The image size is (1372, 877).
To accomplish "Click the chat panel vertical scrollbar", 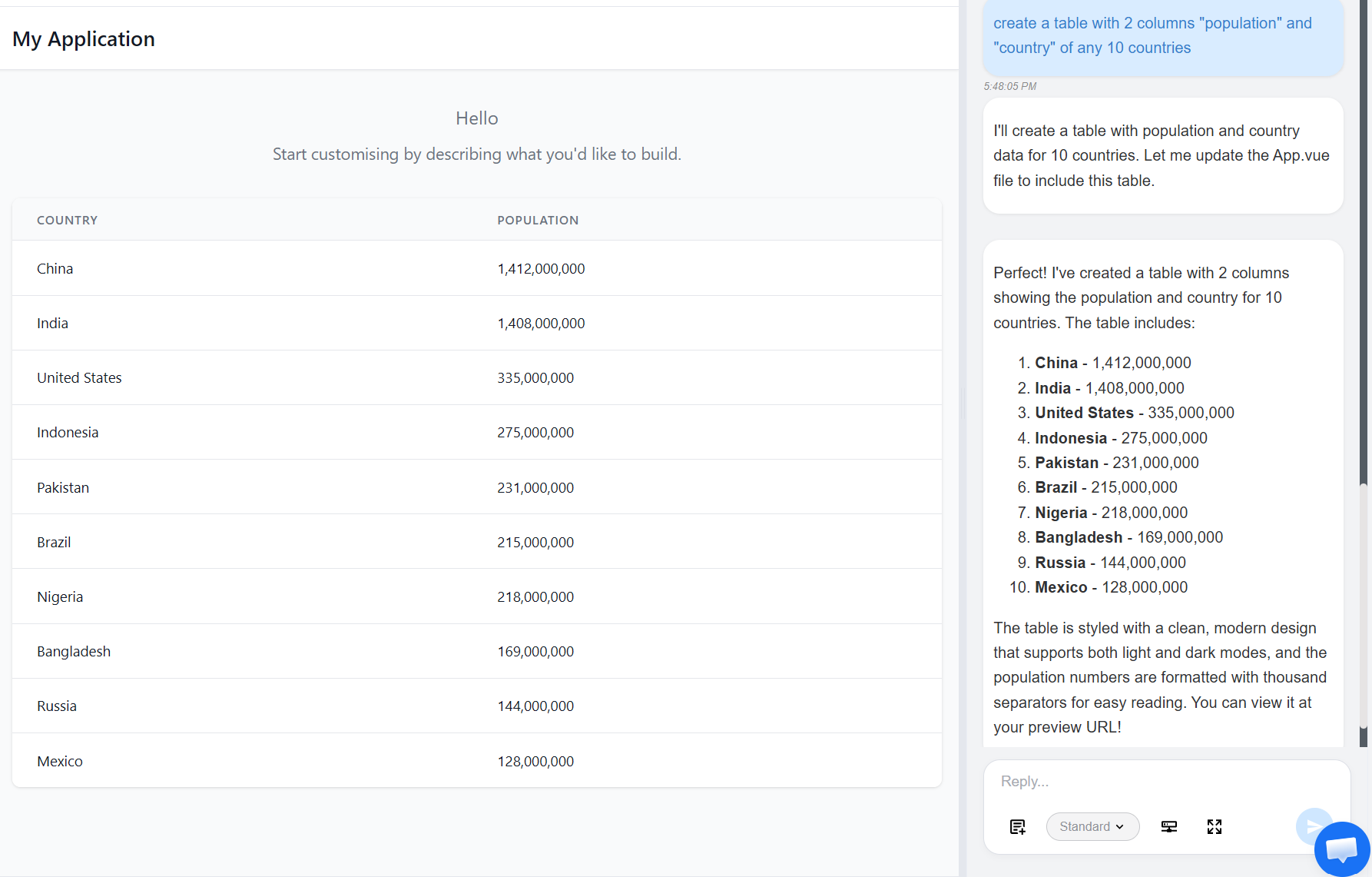I will [1364, 606].
